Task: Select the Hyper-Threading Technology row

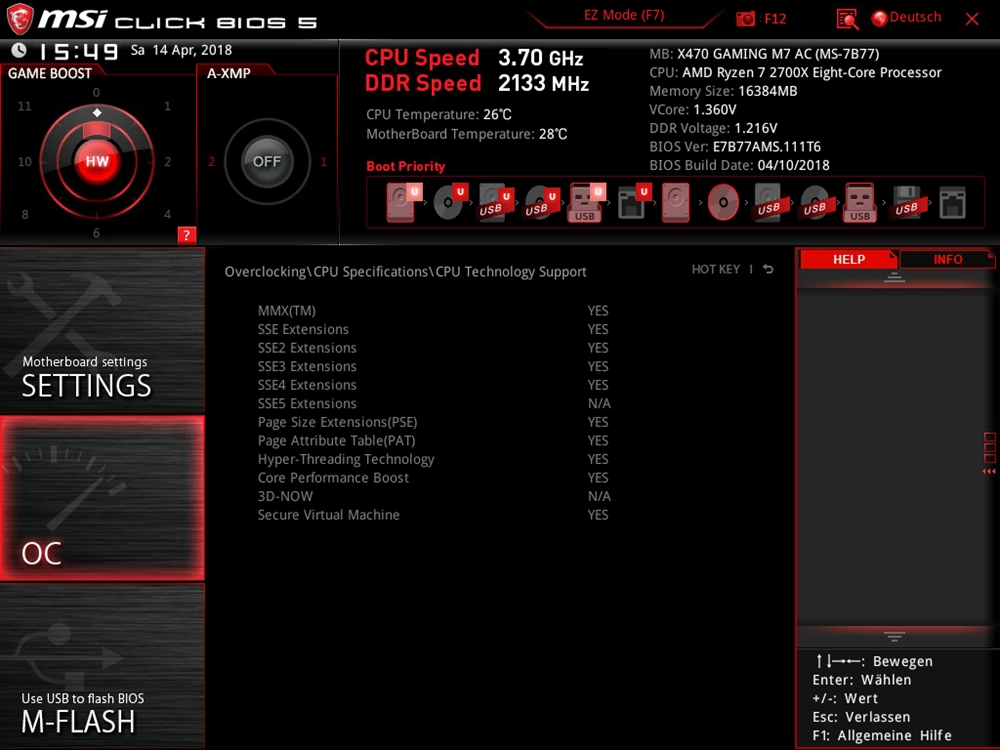Action: 434,459
